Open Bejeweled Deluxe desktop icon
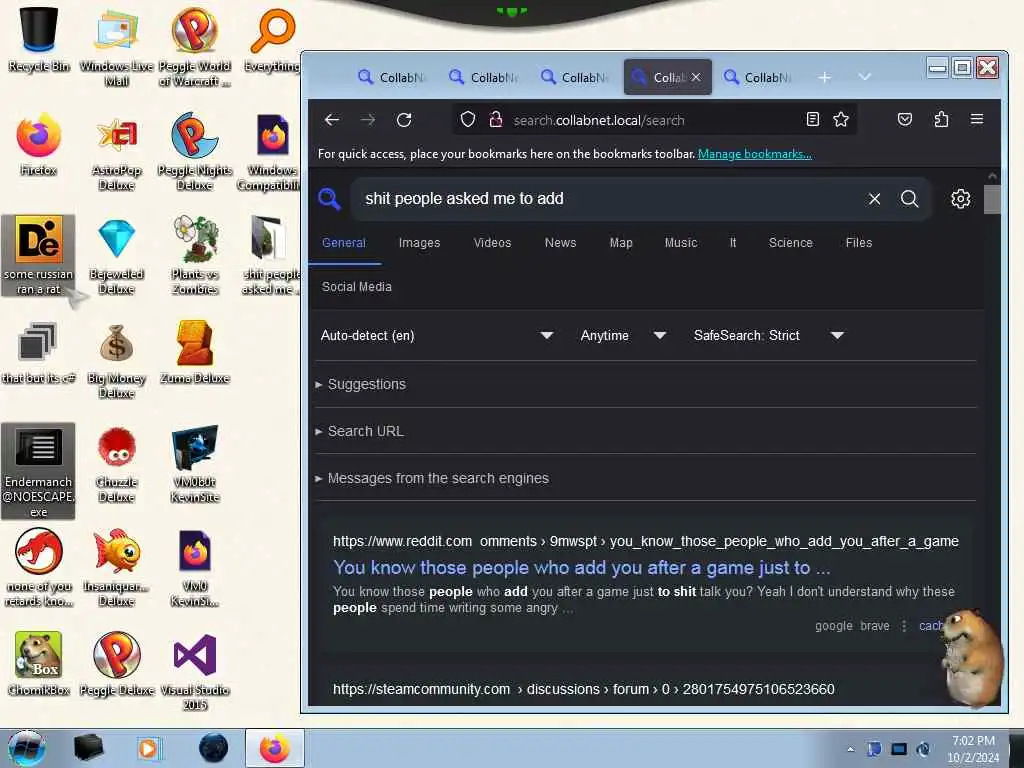Viewport: 1024px width, 768px height. point(116,256)
